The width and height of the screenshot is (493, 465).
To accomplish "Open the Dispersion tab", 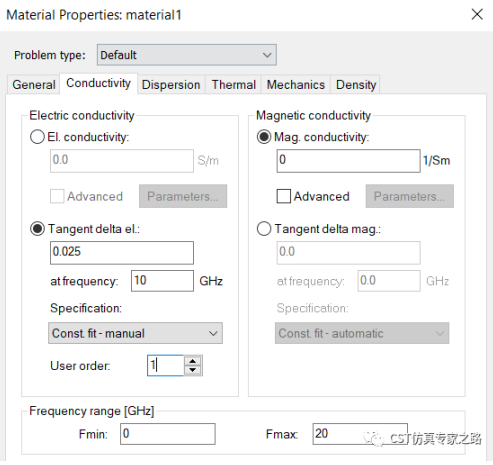I will (171, 85).
